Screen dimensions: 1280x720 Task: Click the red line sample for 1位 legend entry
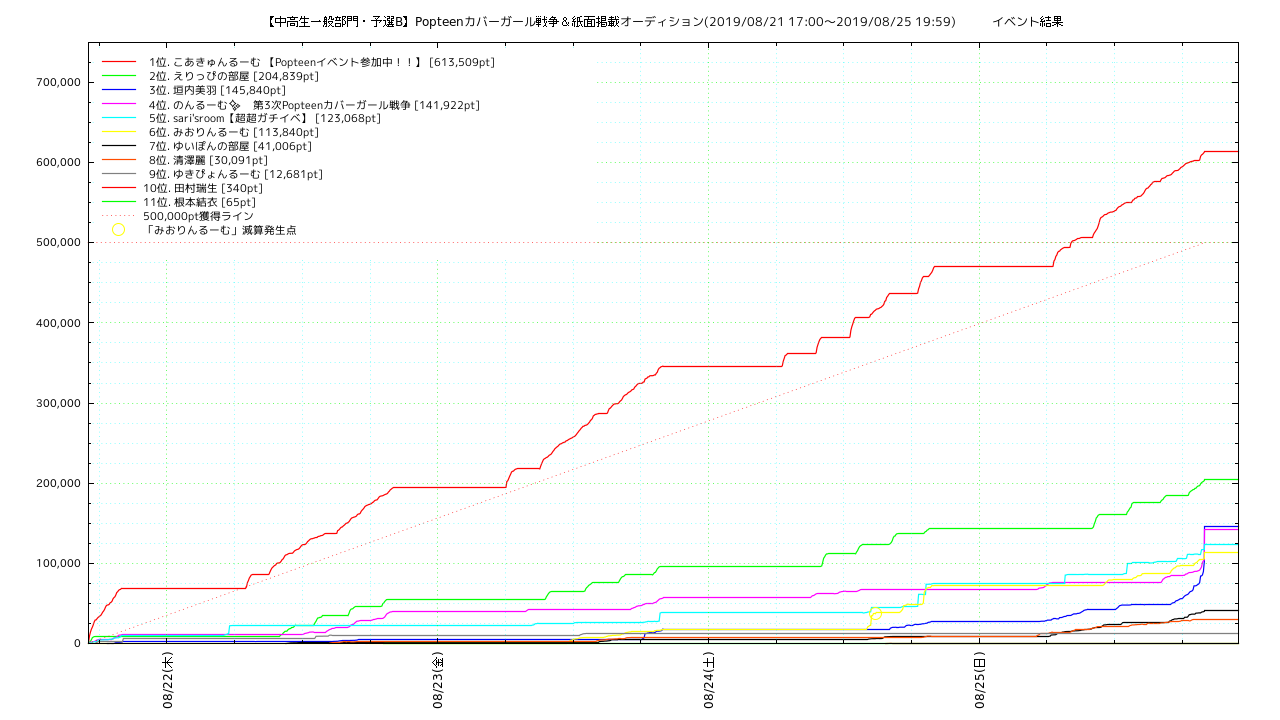118,62
